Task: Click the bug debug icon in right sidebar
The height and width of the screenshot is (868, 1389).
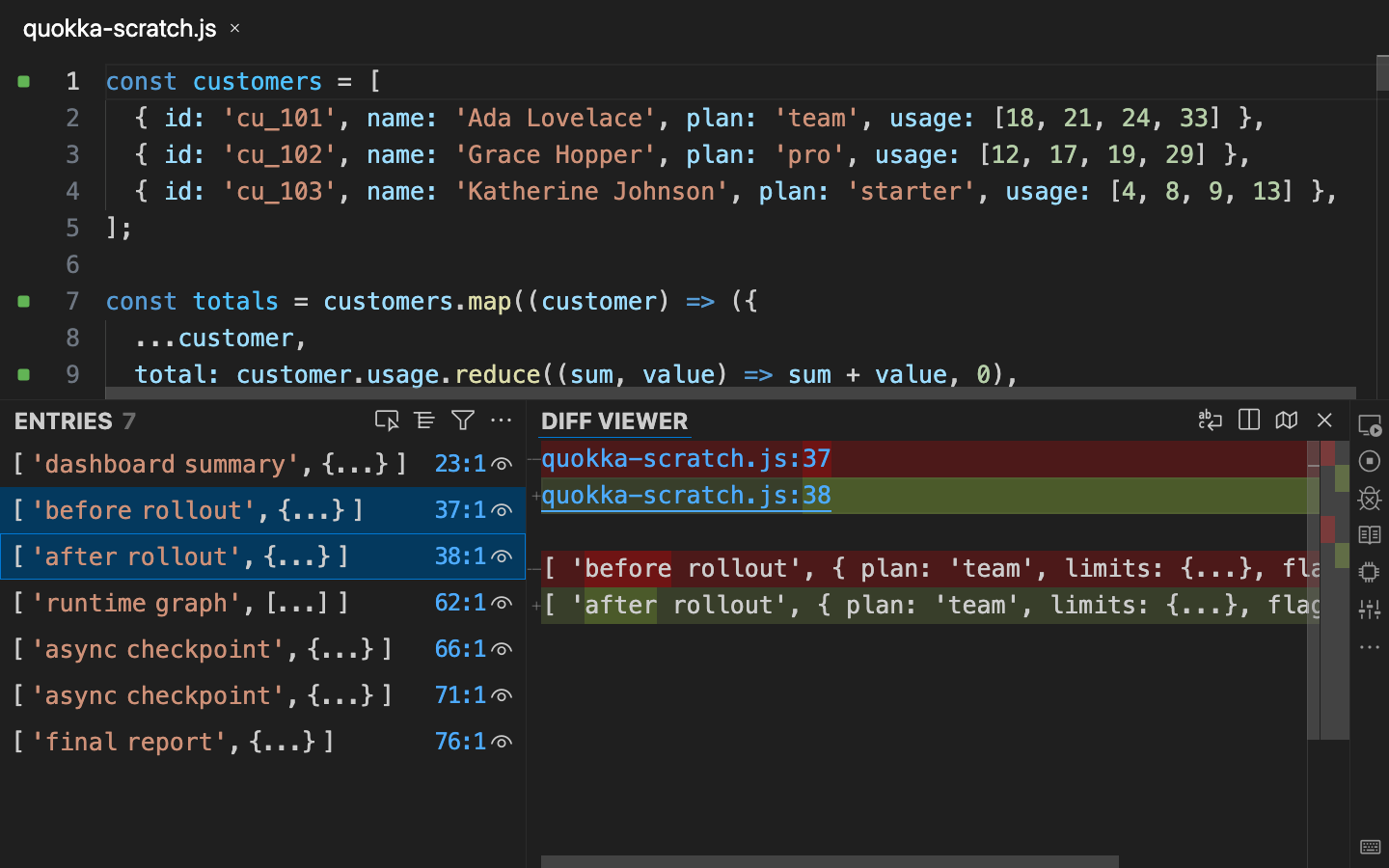Action: pos(1370,498)
